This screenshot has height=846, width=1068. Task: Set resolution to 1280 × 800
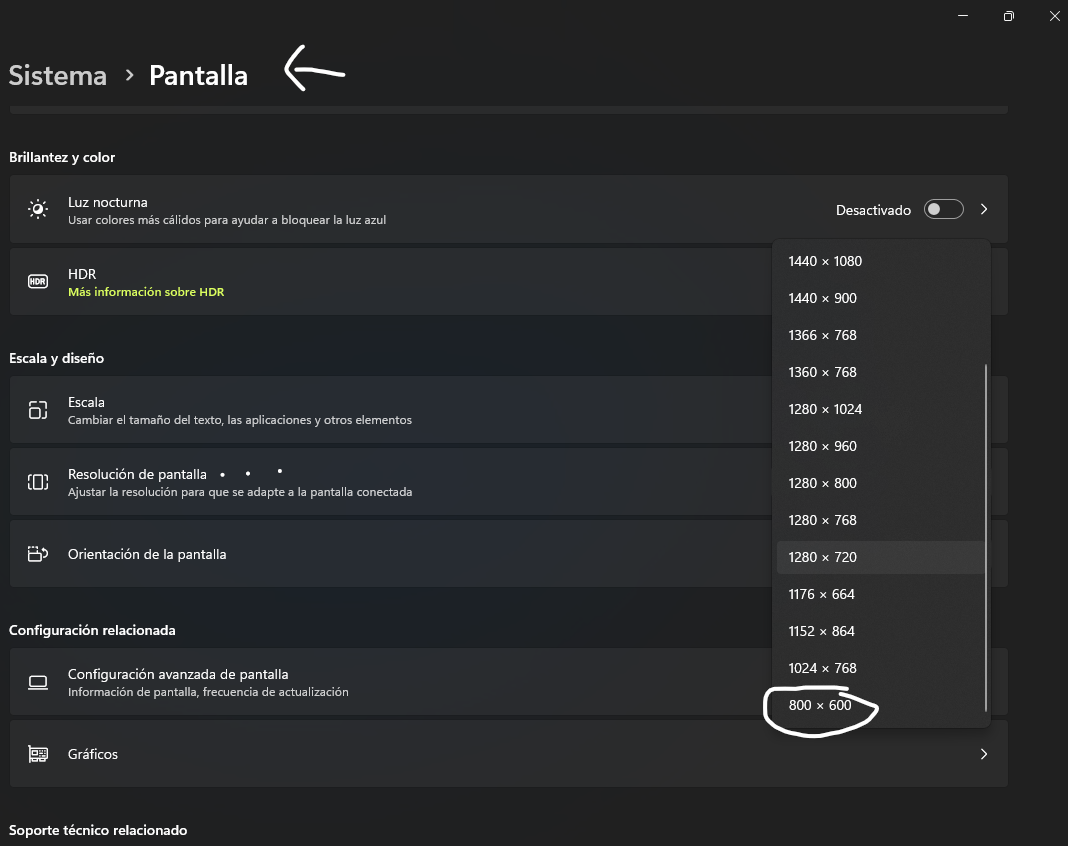pos(879,484)
